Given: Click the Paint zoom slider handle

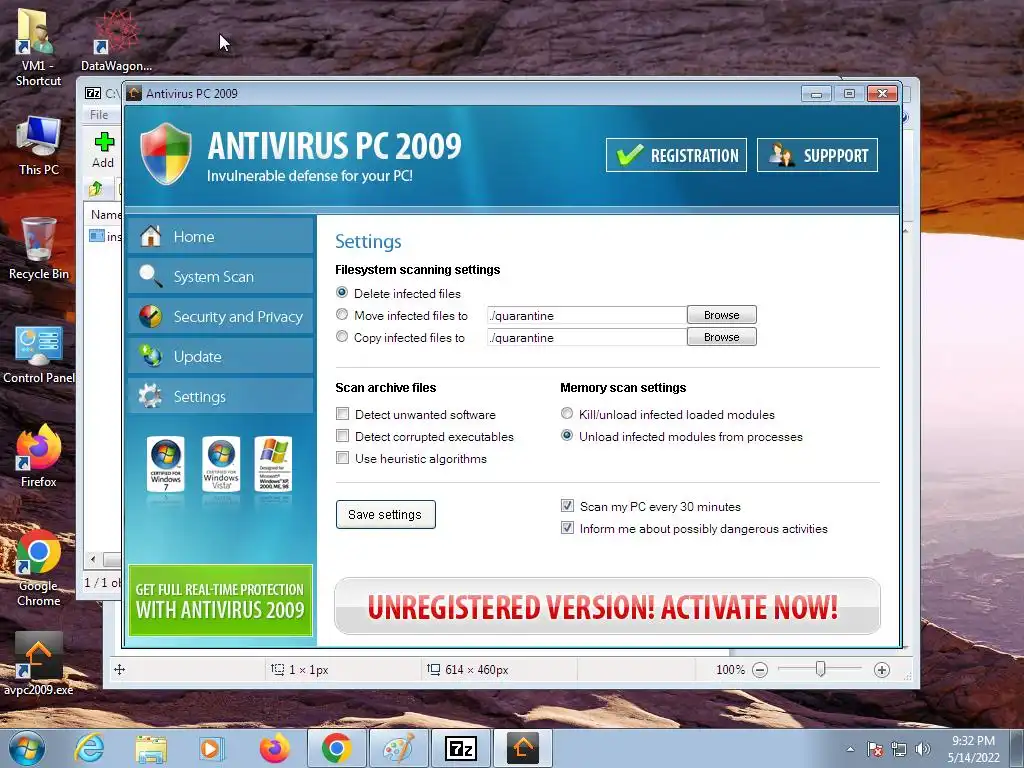Looking at the screenshot, I should (820, 669).
